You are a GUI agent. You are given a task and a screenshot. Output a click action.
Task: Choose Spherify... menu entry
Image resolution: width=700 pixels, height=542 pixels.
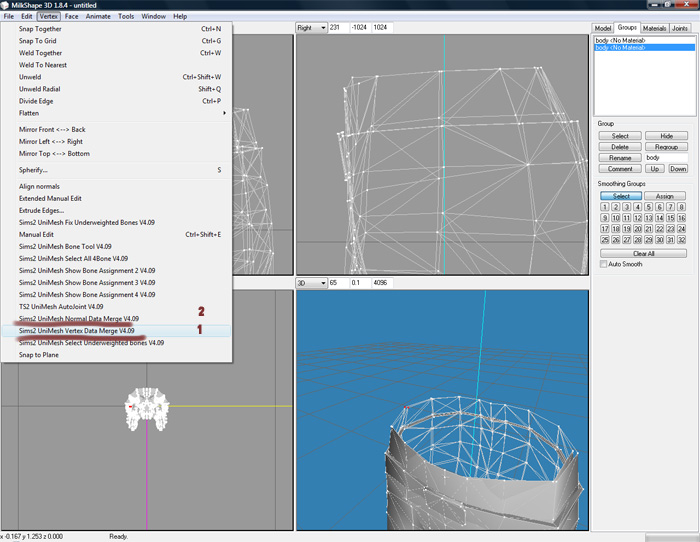[x=116, y=170]
